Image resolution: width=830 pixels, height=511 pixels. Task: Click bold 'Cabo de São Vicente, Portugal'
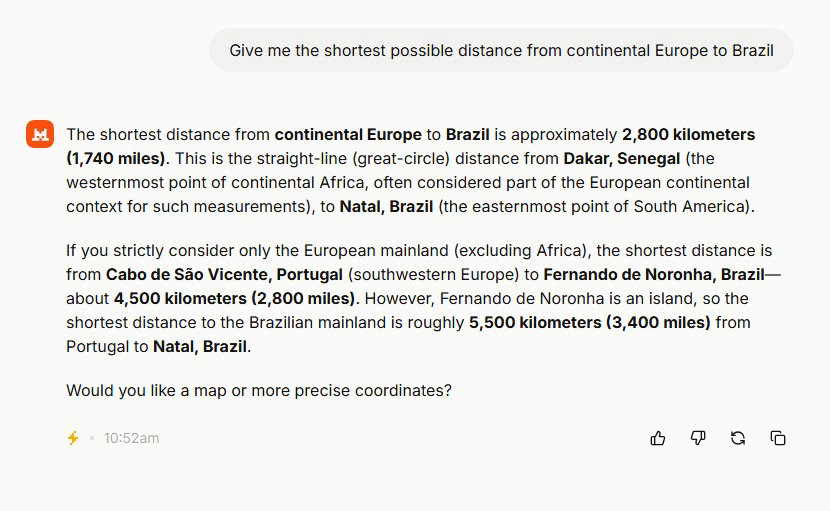[x=224, y=274]
